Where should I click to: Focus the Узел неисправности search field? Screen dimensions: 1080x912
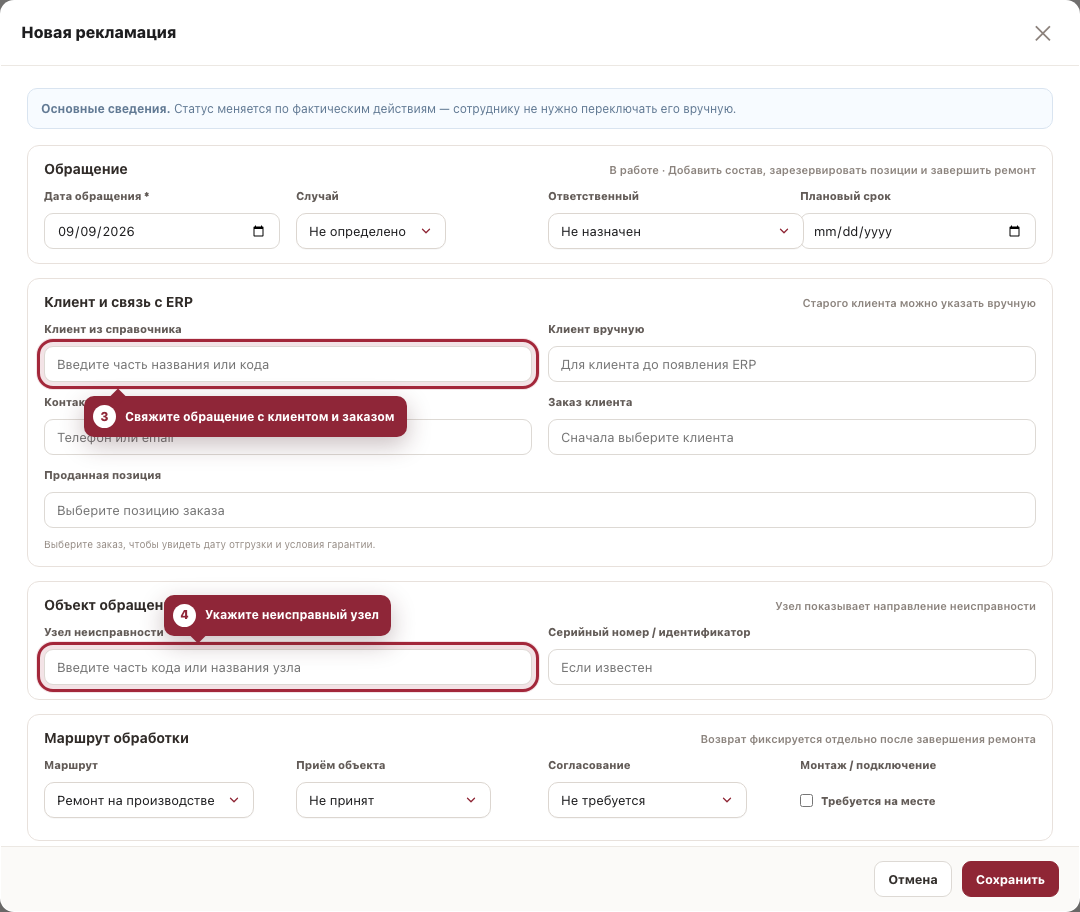click(x=288, y=667)
